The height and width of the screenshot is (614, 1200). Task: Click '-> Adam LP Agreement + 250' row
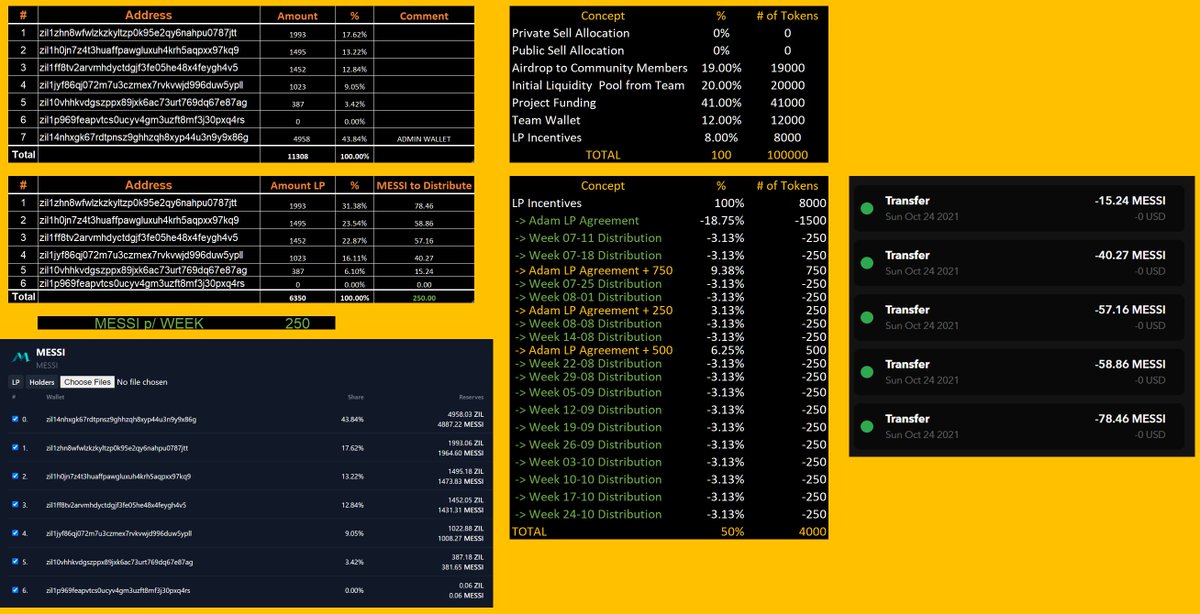[x=593, y=310]
